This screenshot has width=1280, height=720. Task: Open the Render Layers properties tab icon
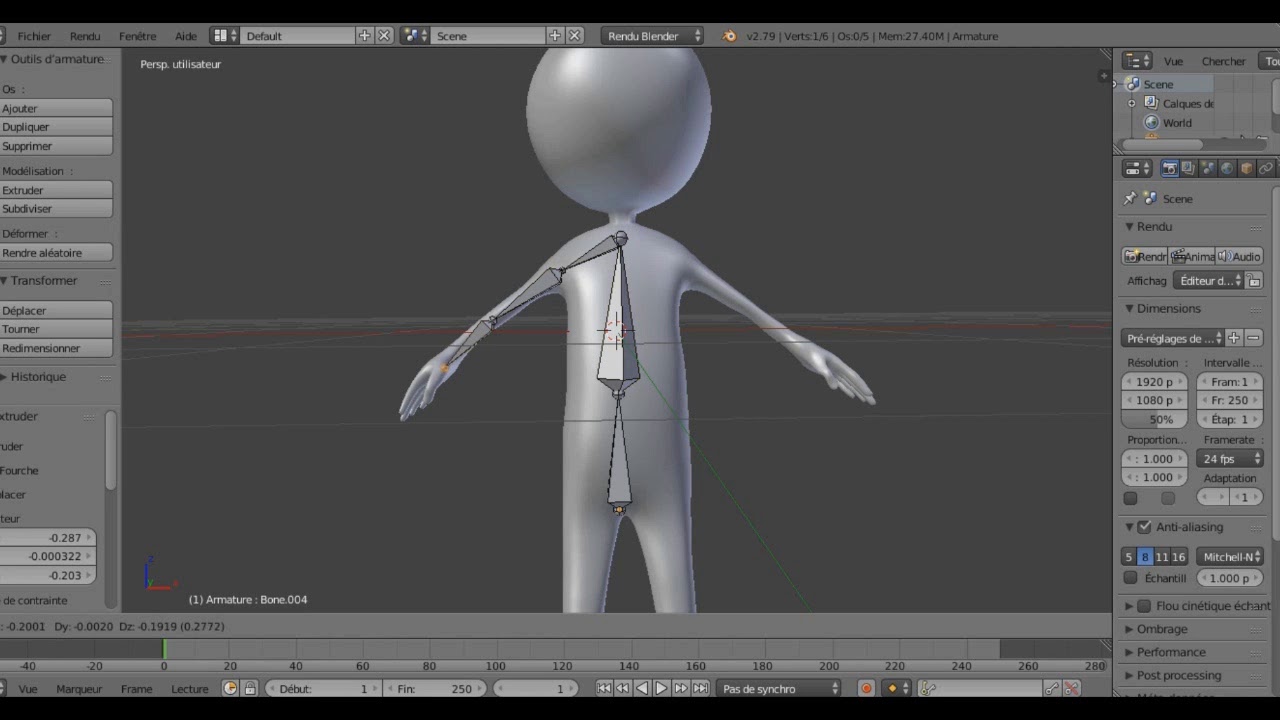point(1188,168)
